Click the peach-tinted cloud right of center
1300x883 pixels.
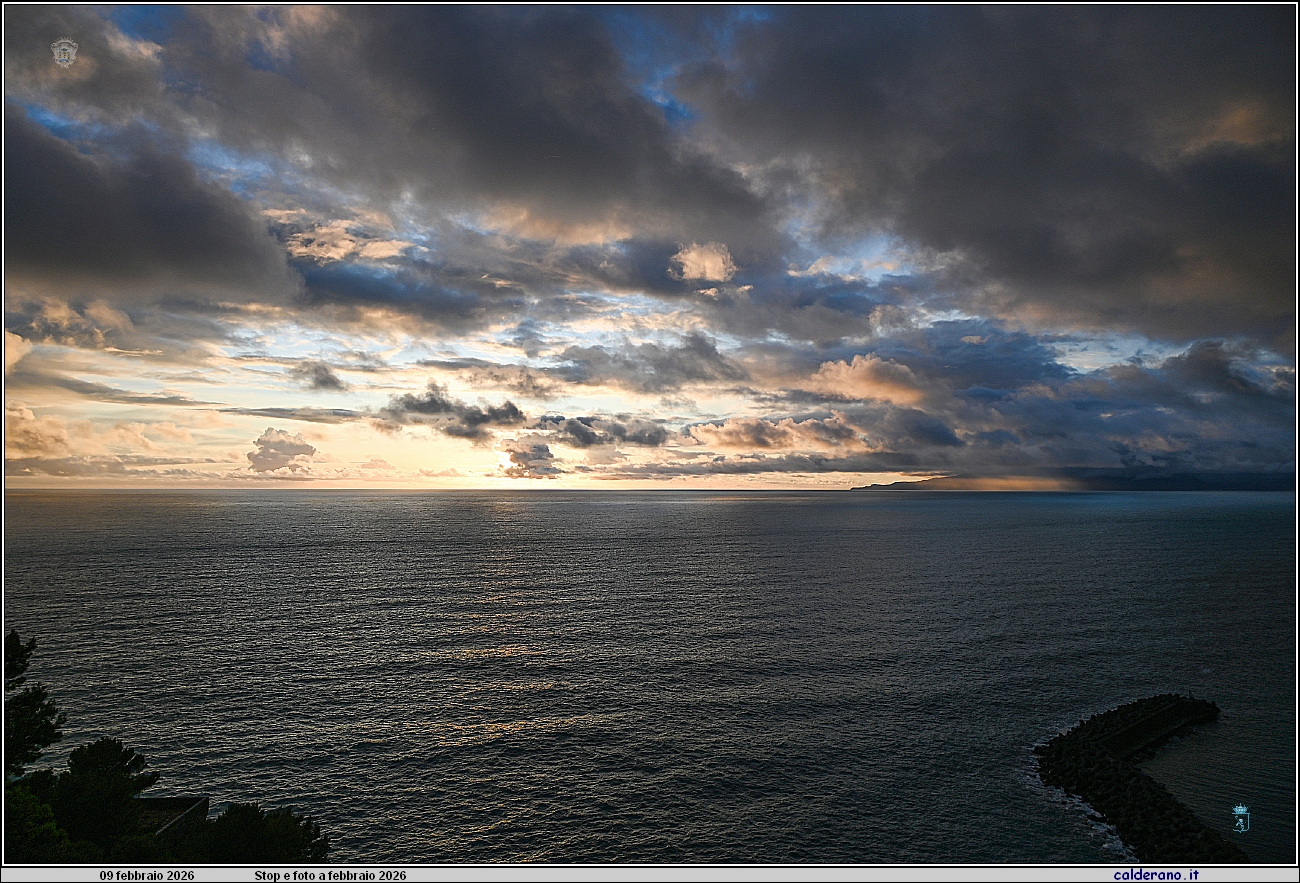point(866,380)
